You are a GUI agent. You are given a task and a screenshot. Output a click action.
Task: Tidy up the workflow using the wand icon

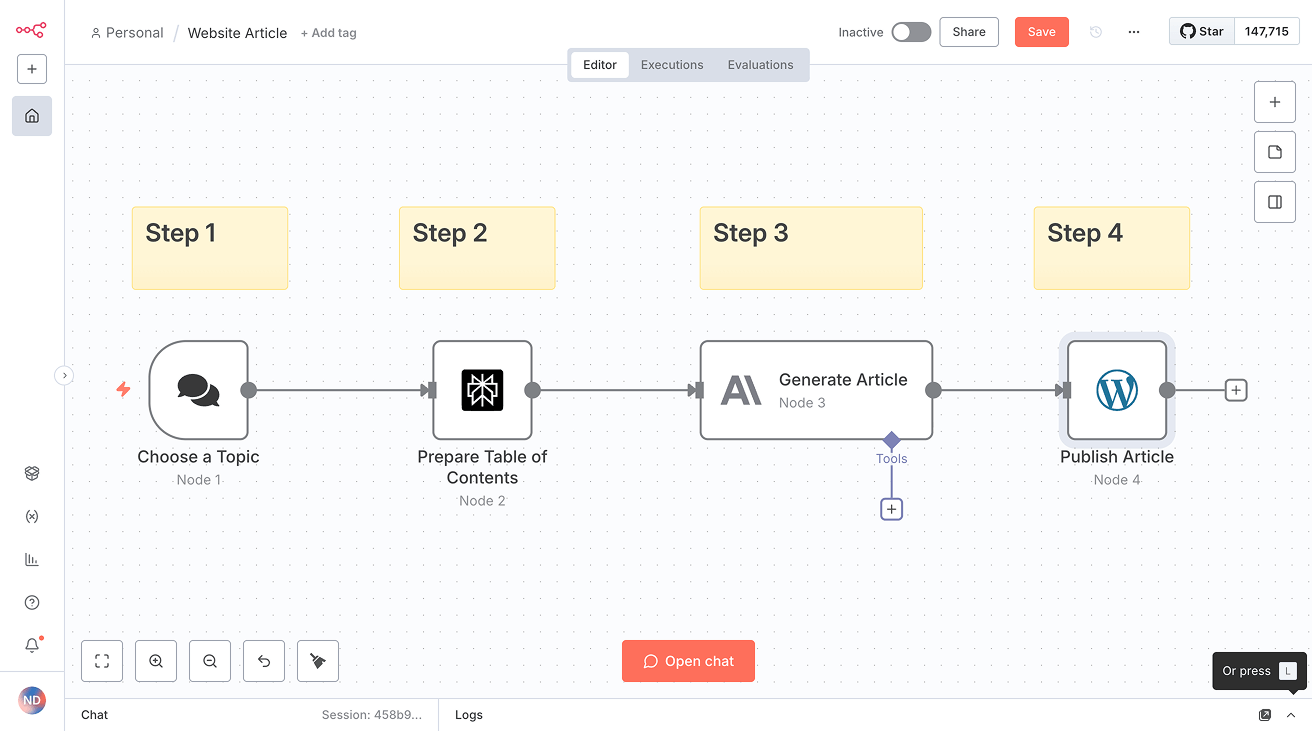pyautogui.click(x=317, y=661)
